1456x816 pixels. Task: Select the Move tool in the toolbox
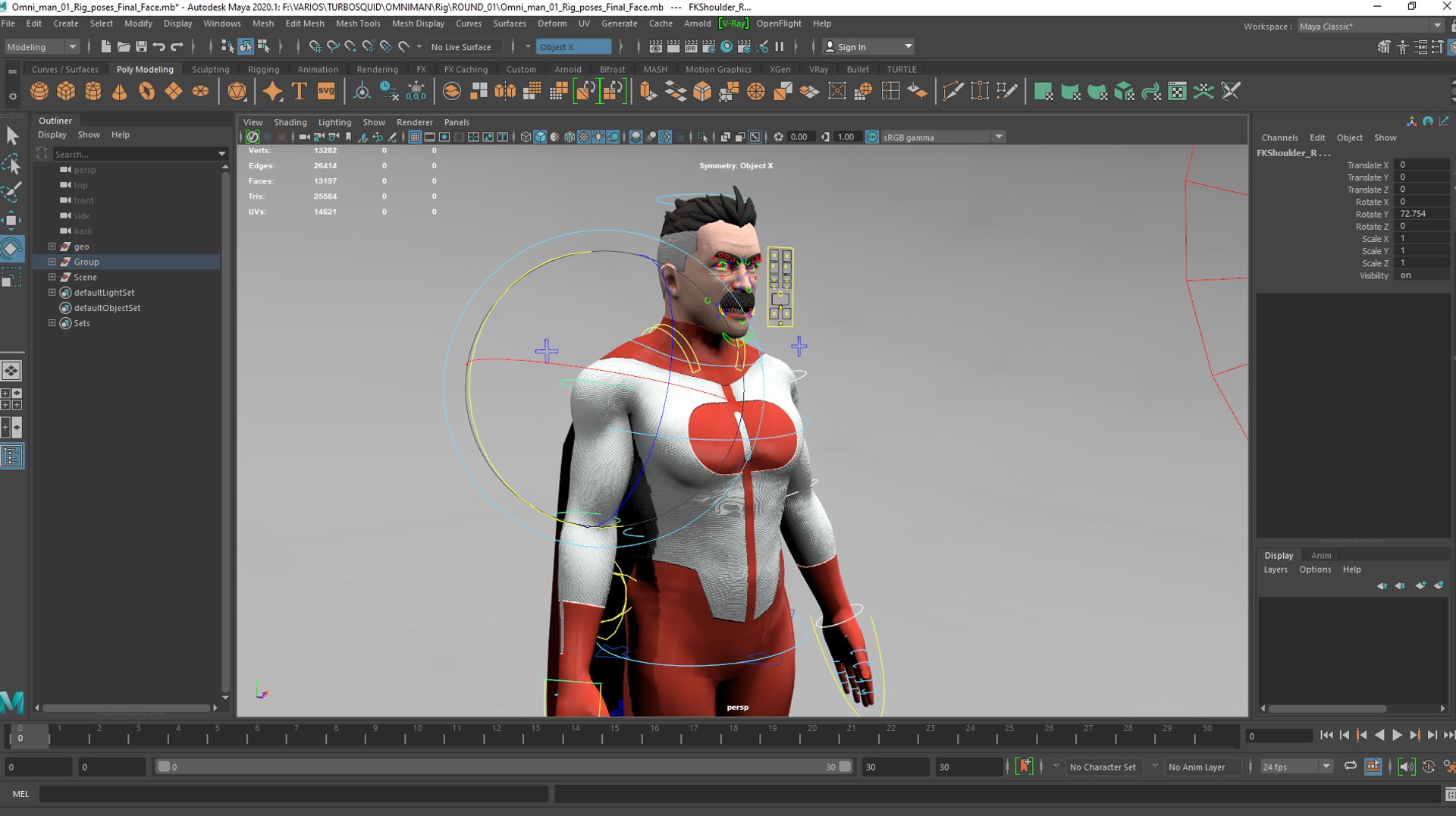pos(11,221)
